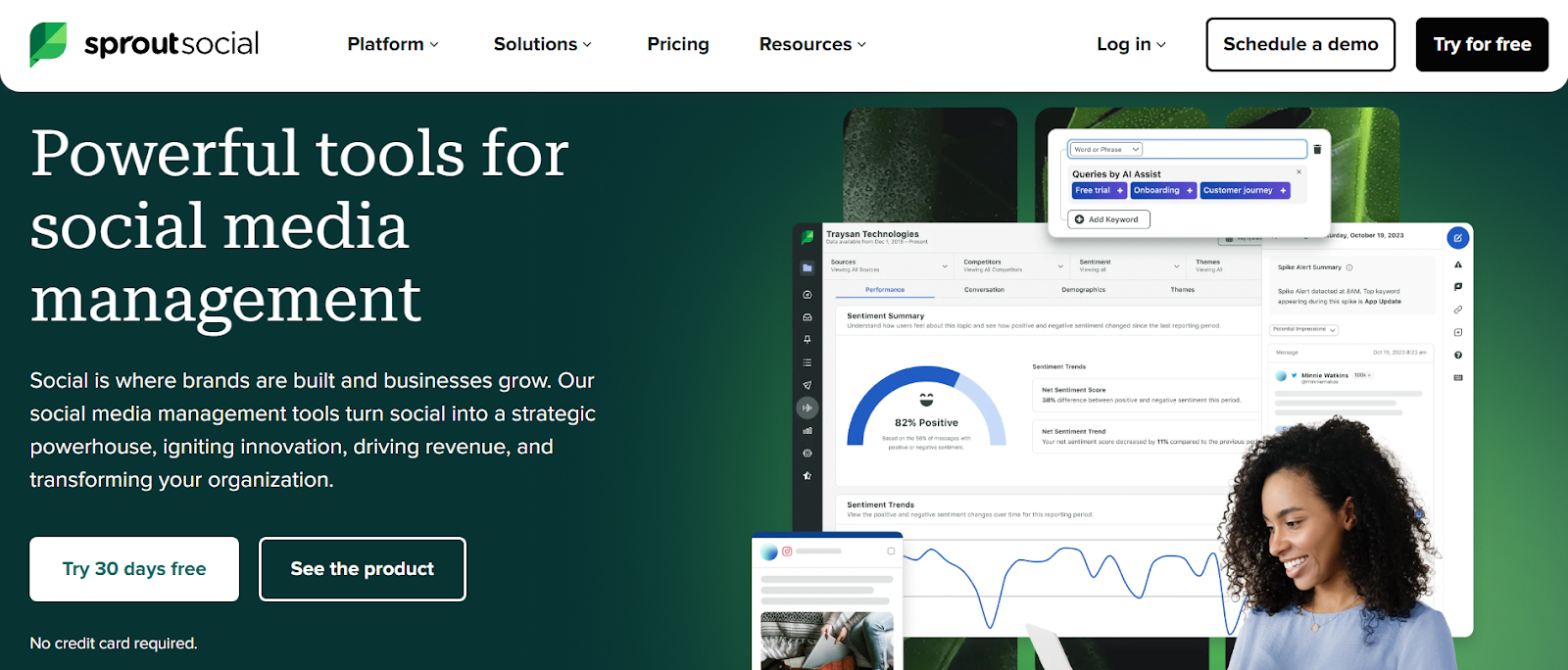Click Twitter bird icon next to Minnie Watkins
1568x670 pixels.
pos(1294,375)
